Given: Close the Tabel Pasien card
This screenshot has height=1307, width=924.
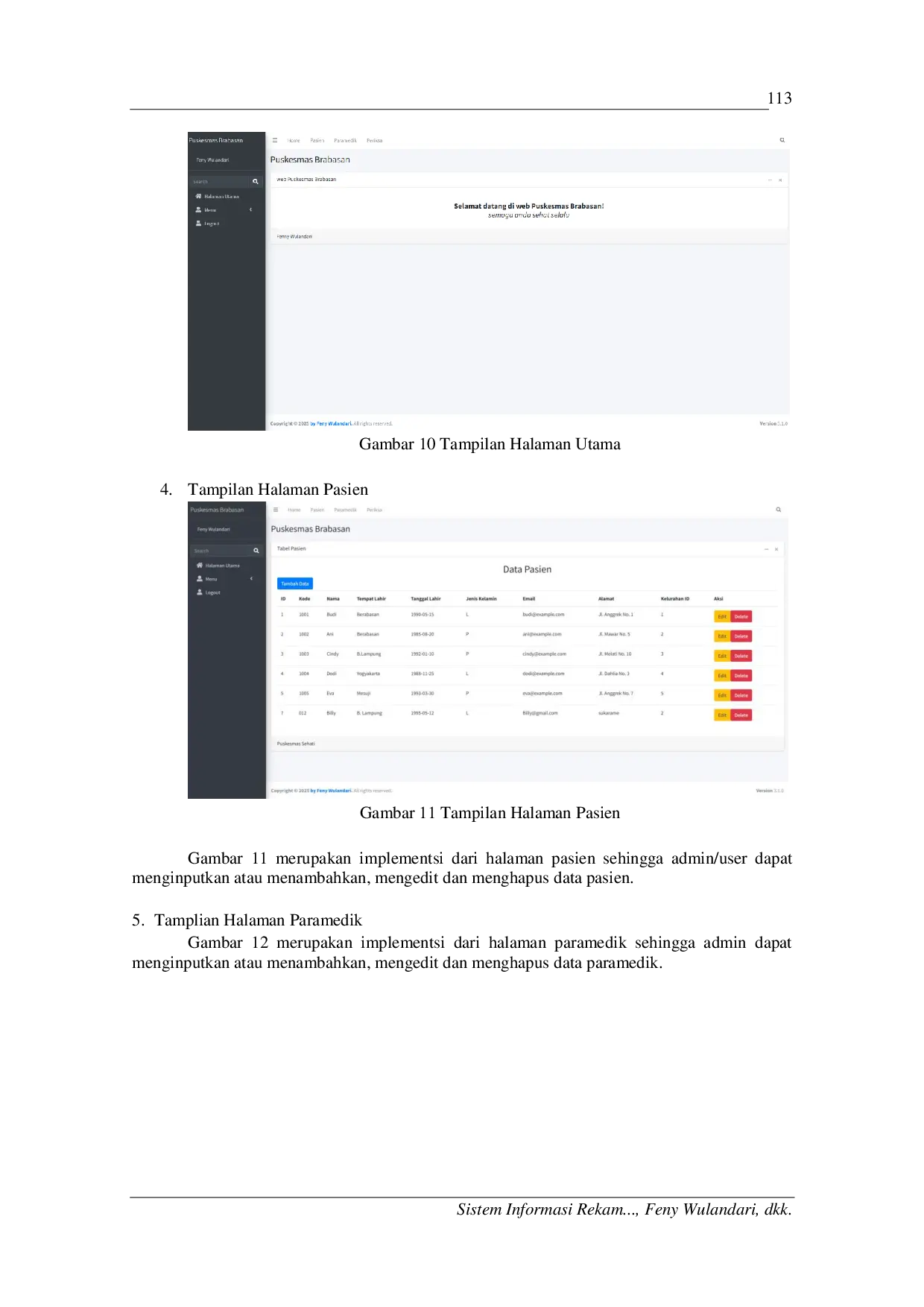Looking at the screenshot, I should coord(776,549).
